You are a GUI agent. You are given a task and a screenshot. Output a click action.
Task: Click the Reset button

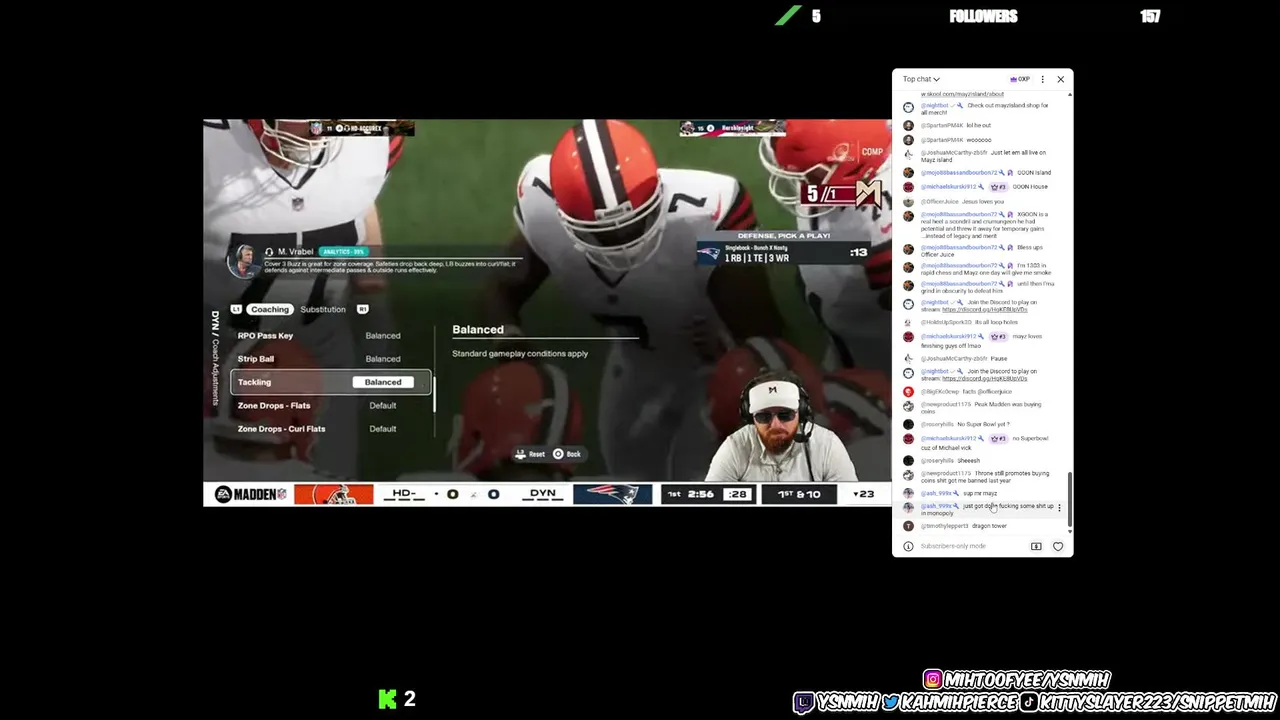pos(530,454)
